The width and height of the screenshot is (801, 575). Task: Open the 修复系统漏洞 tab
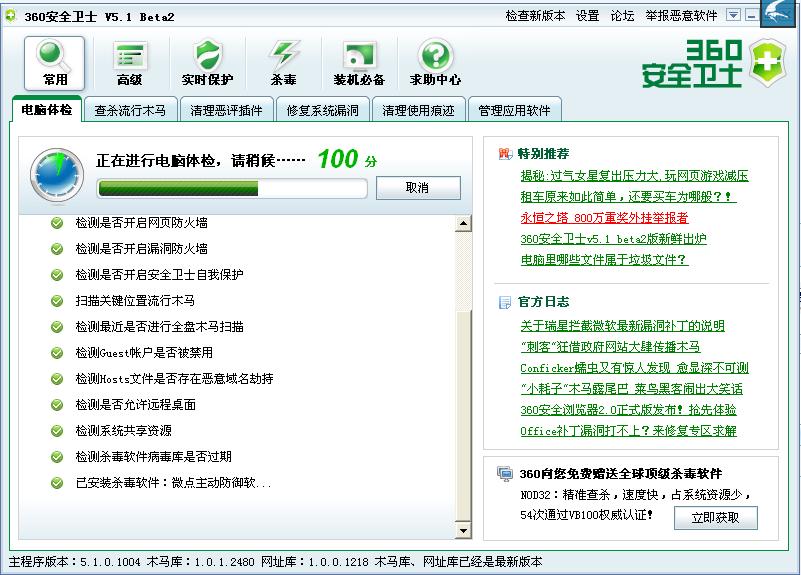click(x=322, y=110)
